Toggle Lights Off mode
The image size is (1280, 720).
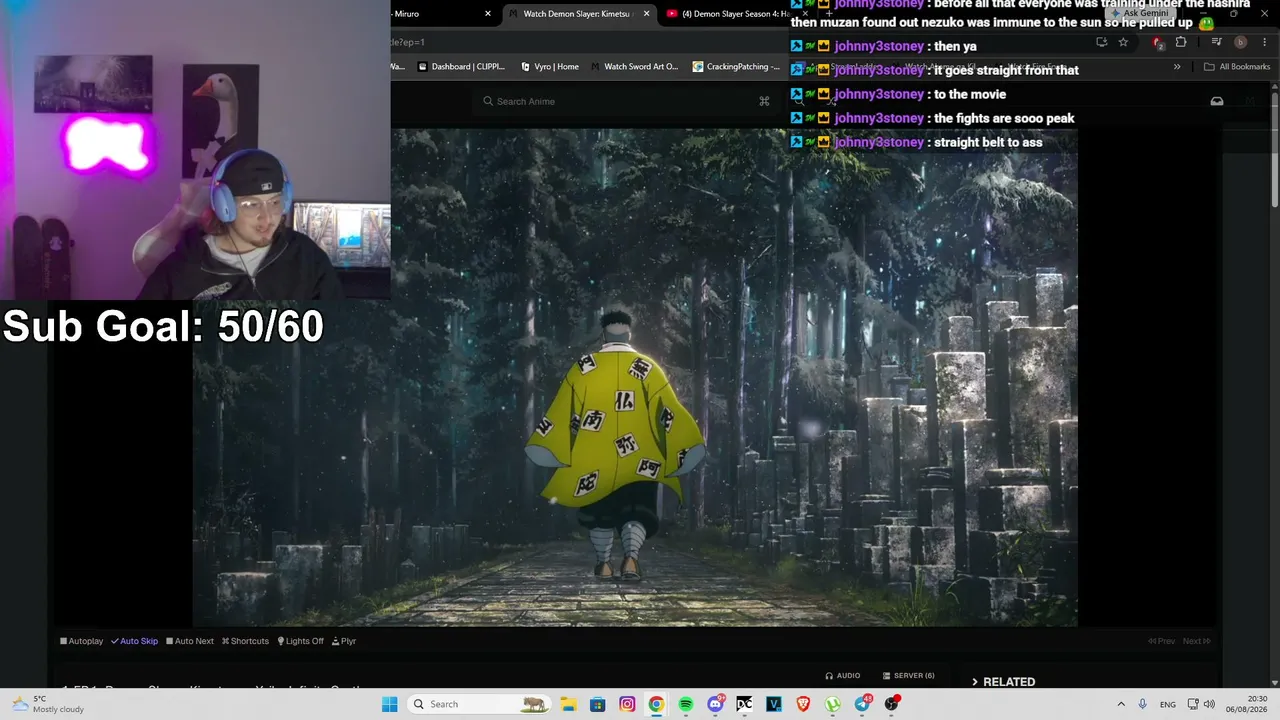[301, 641]
